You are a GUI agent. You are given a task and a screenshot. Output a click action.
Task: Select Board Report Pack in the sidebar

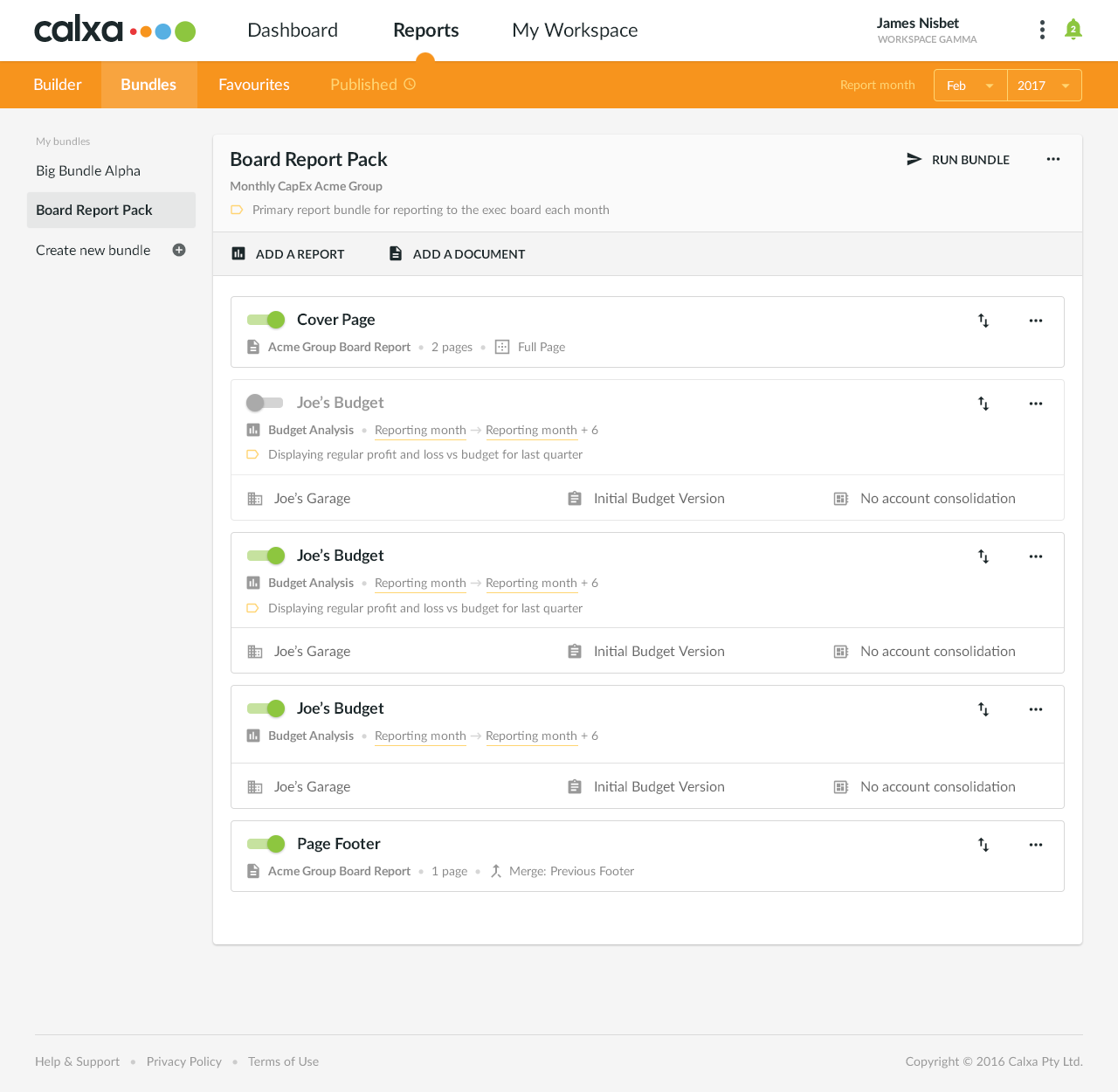[111, 211]
